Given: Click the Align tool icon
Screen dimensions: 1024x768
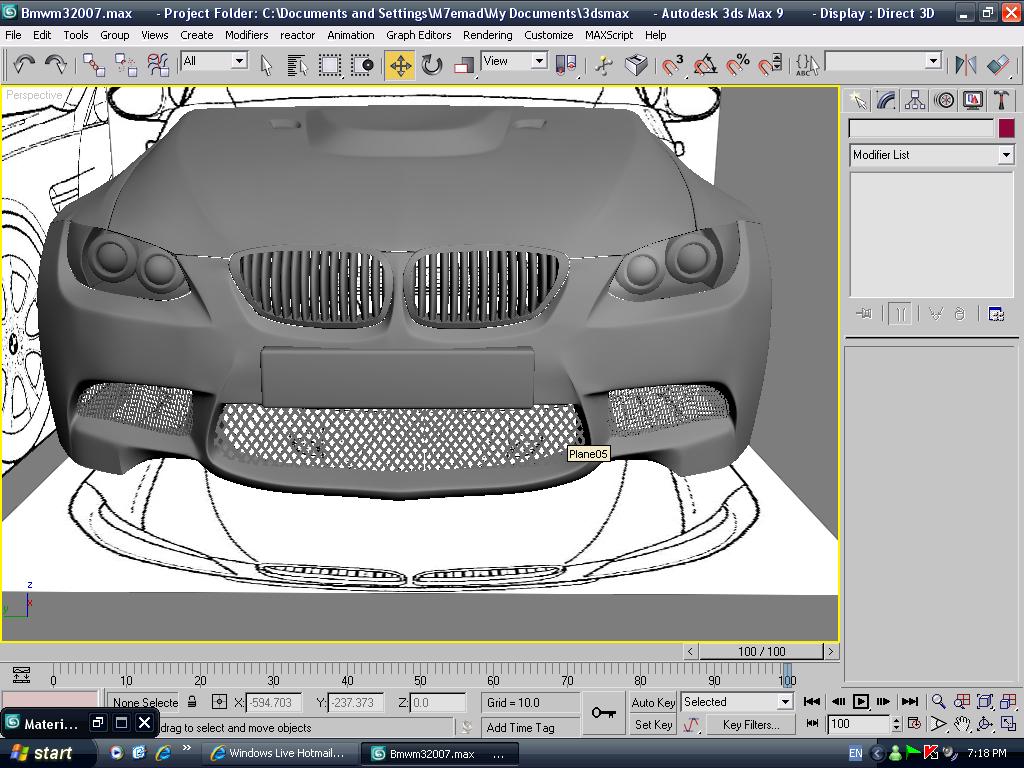Looking at the screenshot, I should coord(998,65).
